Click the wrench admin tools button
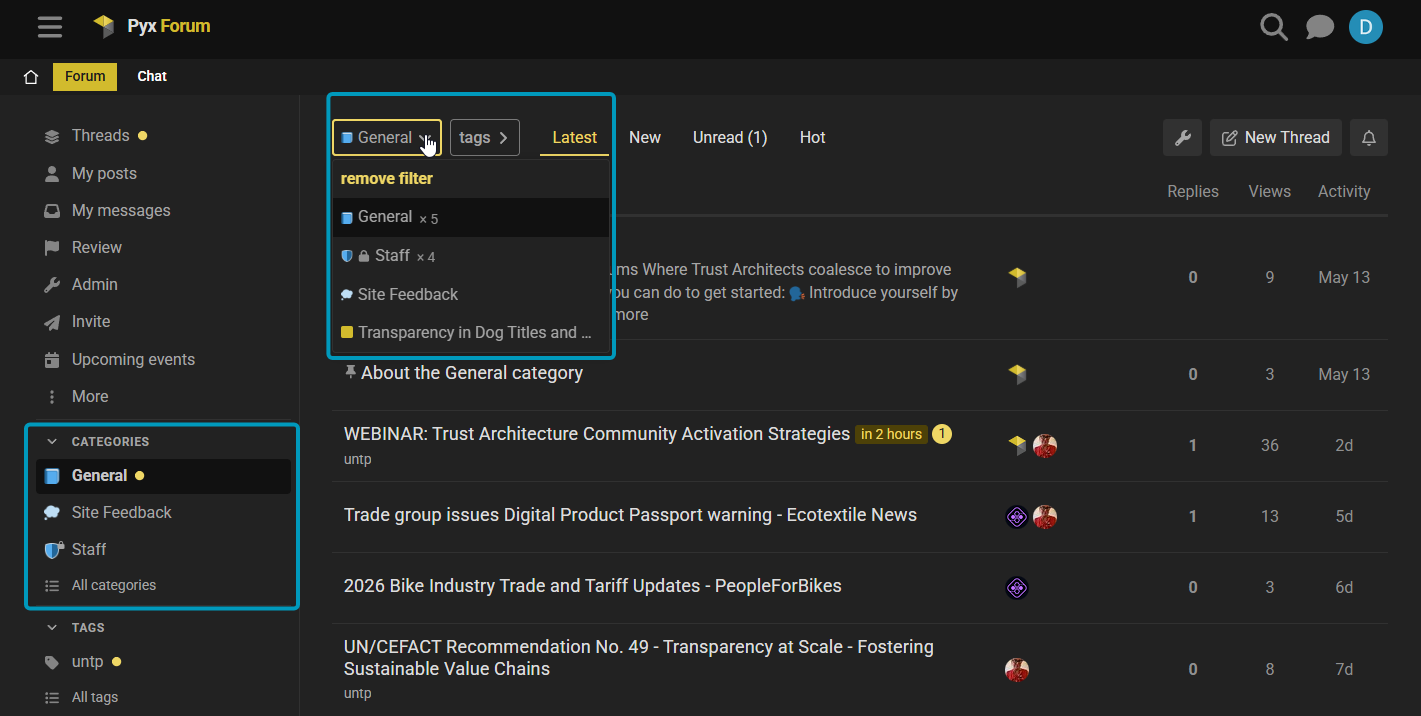1421x716 pixels. pyautogui.click(x=1182, y=138)
